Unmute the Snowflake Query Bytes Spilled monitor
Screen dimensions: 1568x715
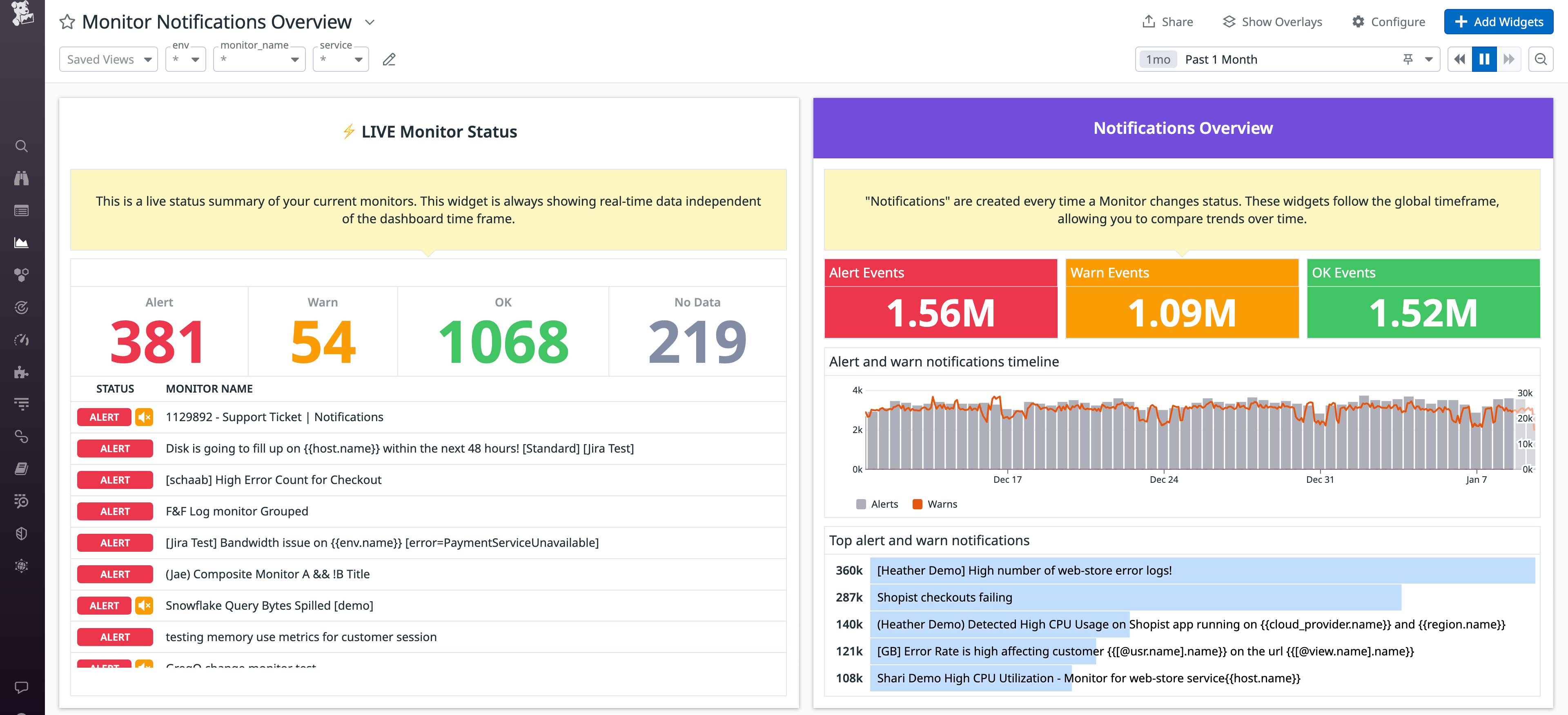(144, 606)
